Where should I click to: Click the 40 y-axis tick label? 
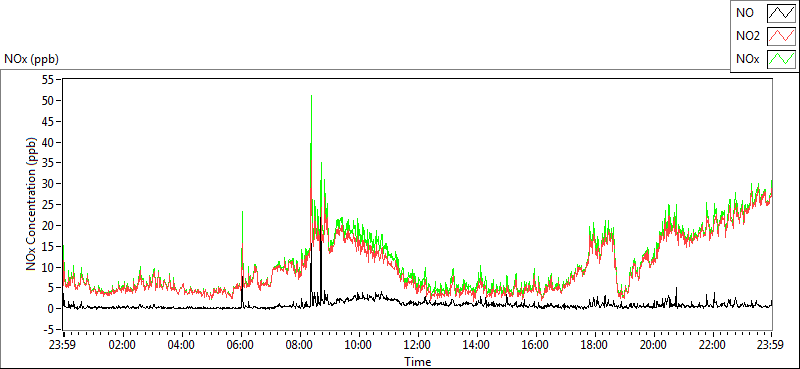[47, 142]
